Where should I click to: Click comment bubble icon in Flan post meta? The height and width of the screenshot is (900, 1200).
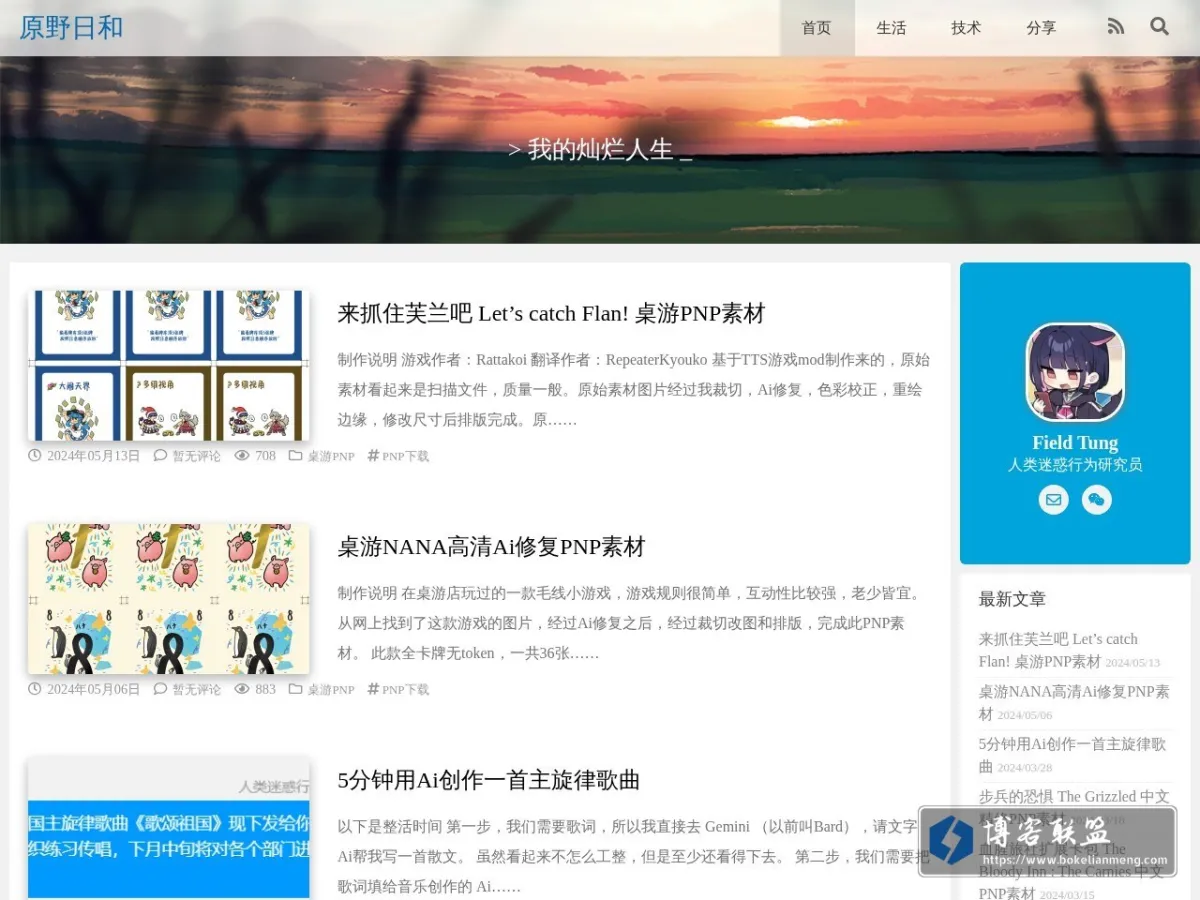point(160,455)
